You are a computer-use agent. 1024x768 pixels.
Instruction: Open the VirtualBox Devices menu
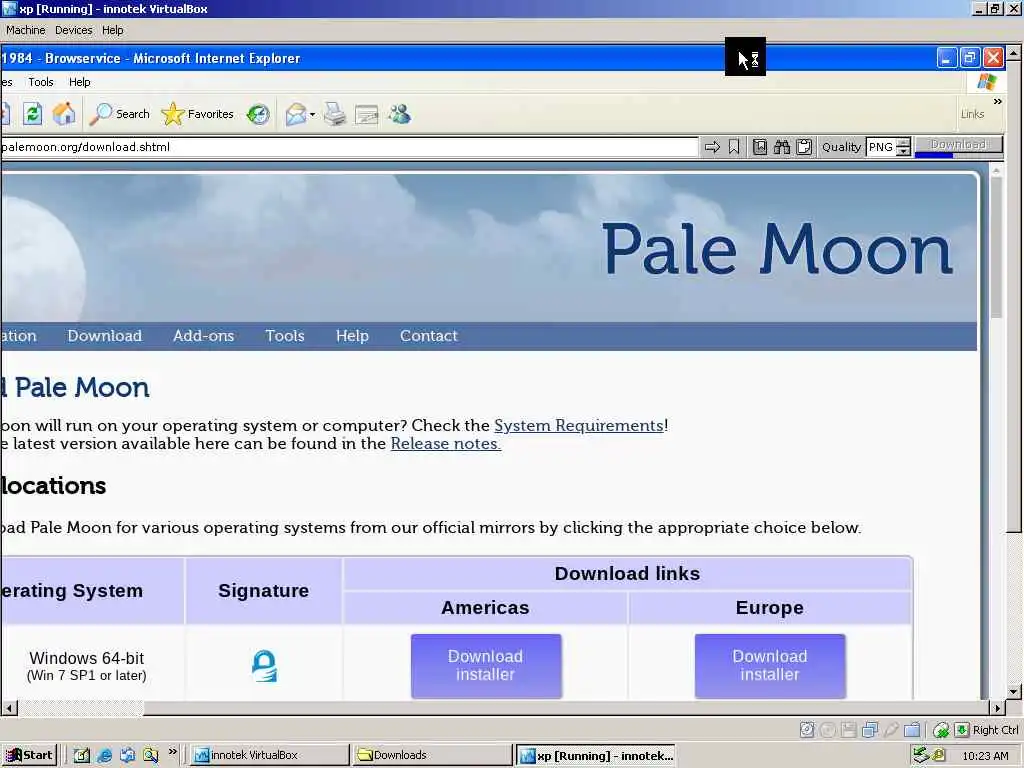[x=74, y=30]
